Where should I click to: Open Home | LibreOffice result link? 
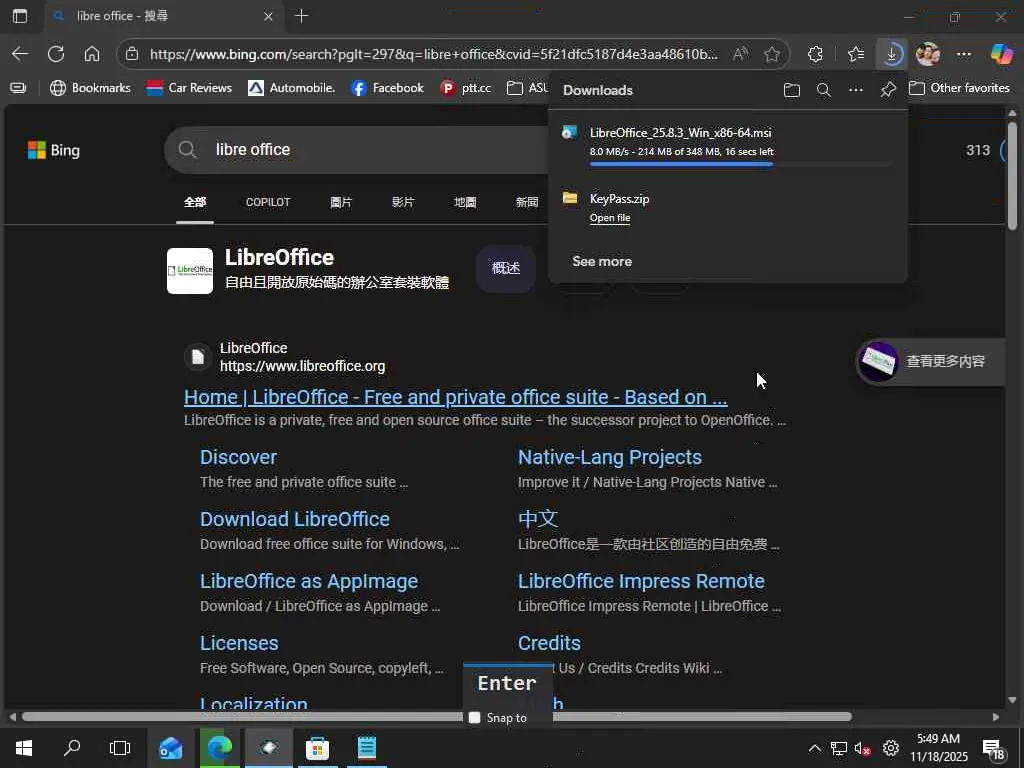455,397
